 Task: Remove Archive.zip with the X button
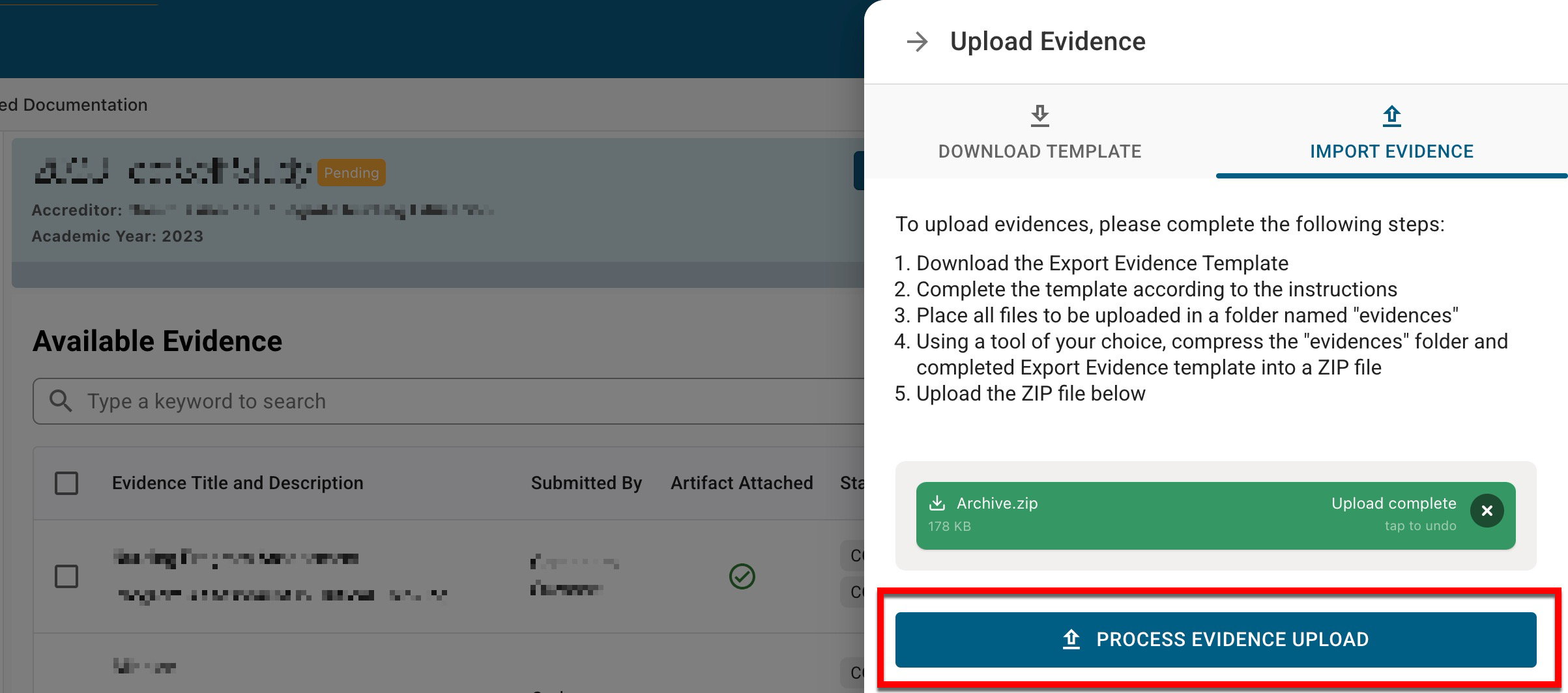(x=1487, y=511)
